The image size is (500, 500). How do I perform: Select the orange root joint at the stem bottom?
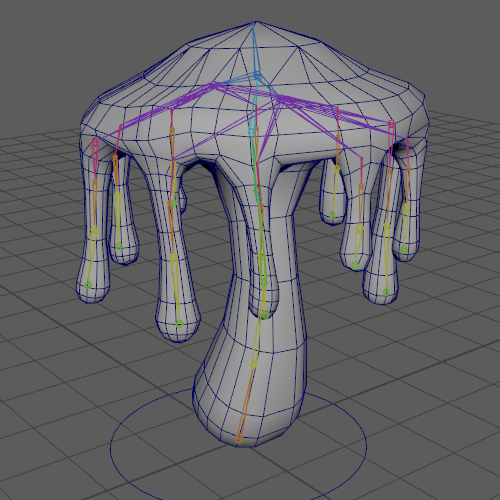pyautogui.click(x=239, y=440)
